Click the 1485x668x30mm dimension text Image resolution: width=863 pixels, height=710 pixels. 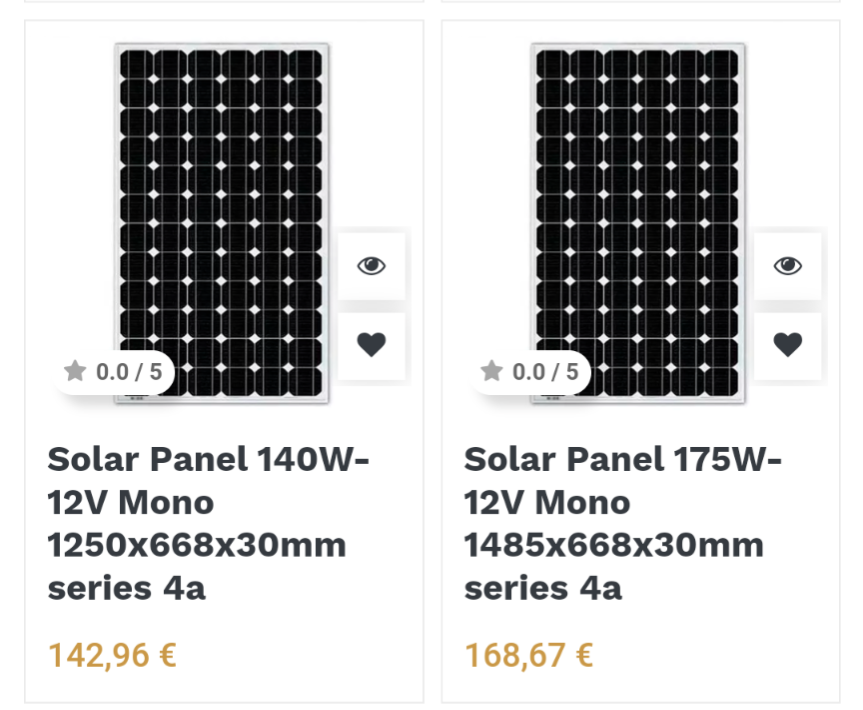tap(614, 545)
